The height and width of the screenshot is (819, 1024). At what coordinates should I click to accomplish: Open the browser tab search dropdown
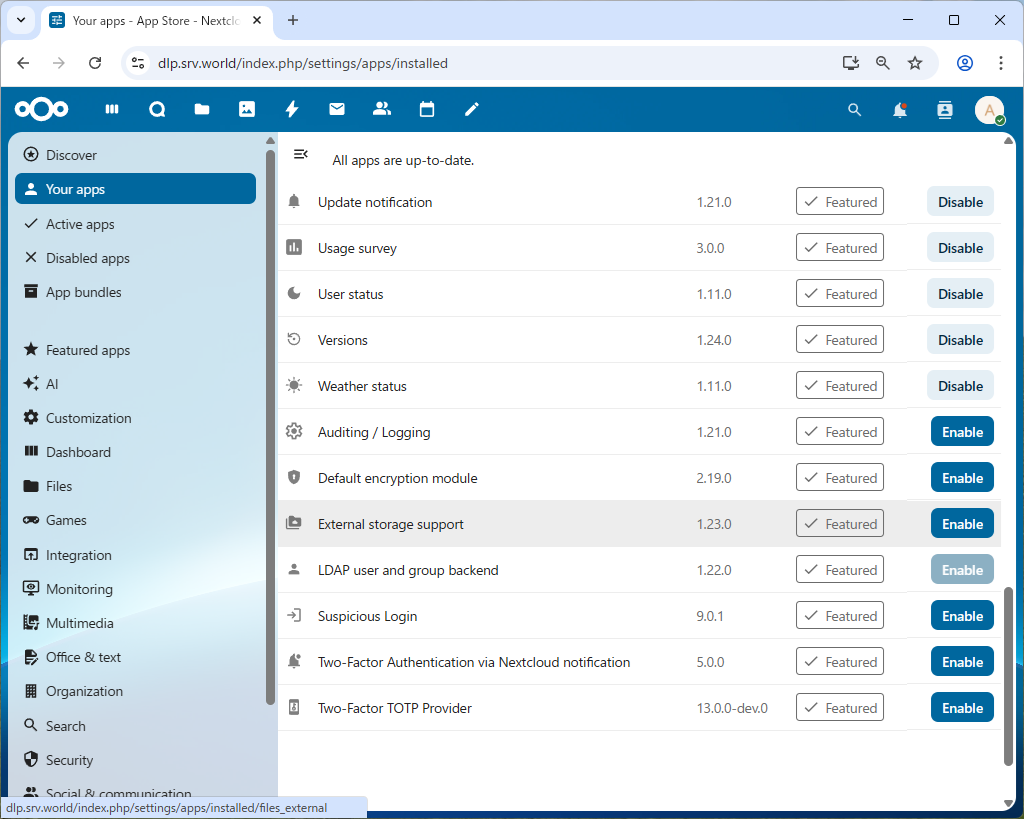tap(20, 20)
